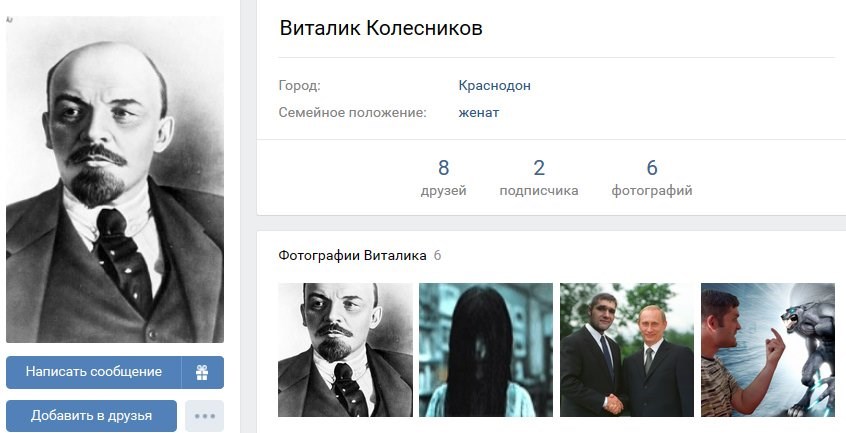
Task: Click the Написать сообщение button
Action: tap(94, 372)
